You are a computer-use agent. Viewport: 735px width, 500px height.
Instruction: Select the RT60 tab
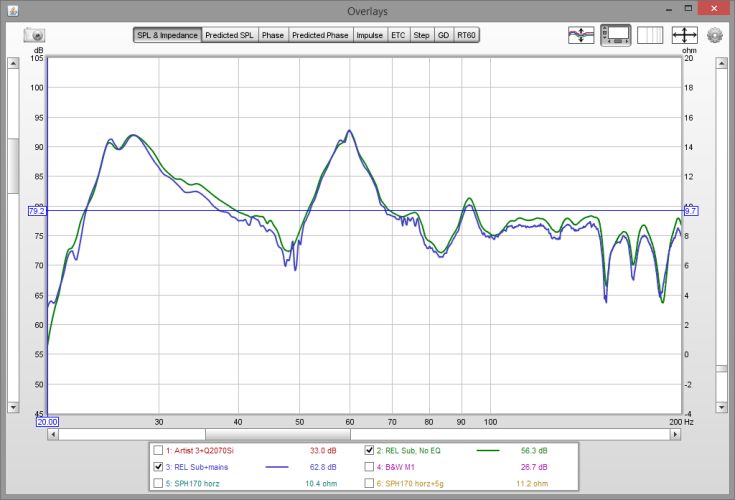(466, 35)
